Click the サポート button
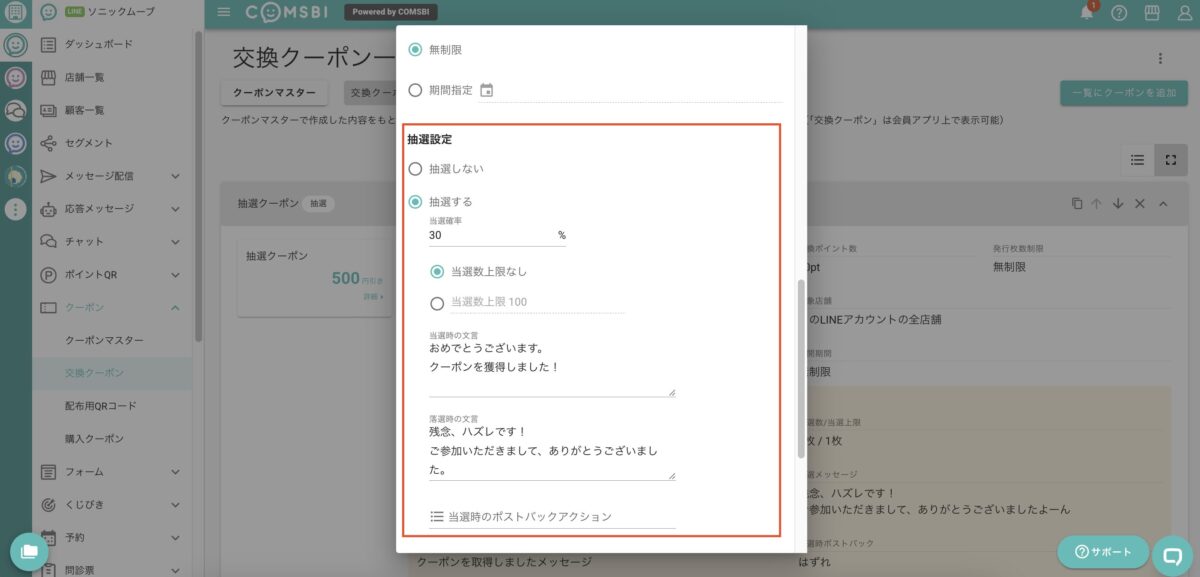This screenshot has width=1200, height=577. click(x=1103, y=552)
